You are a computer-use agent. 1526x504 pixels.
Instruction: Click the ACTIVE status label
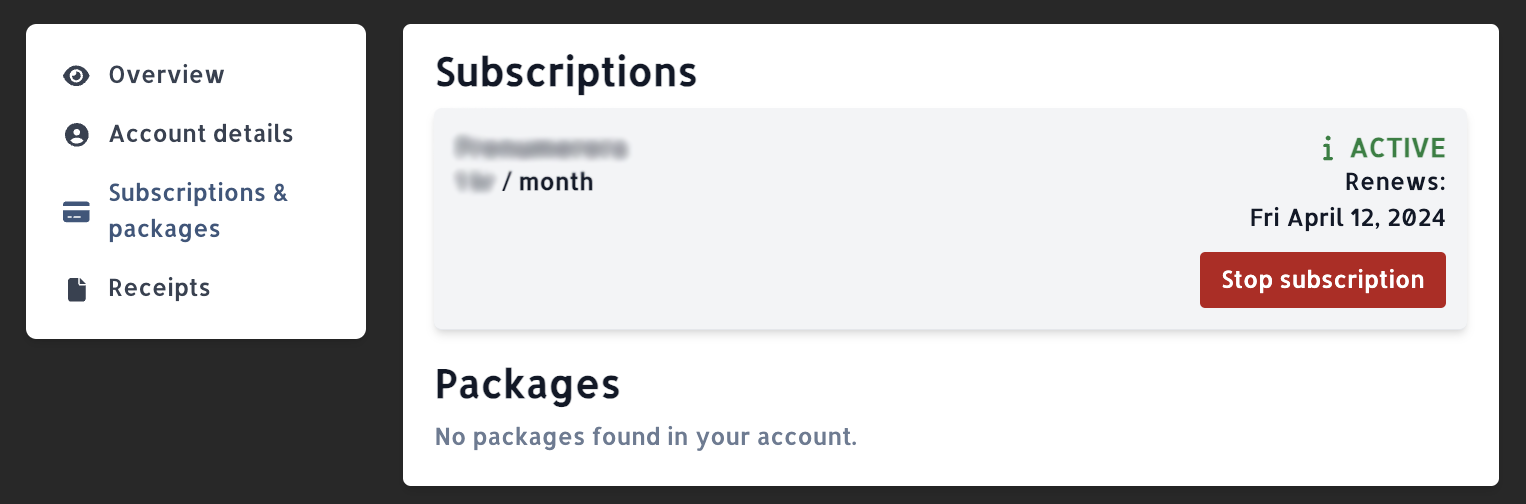tap(1398, 149)
